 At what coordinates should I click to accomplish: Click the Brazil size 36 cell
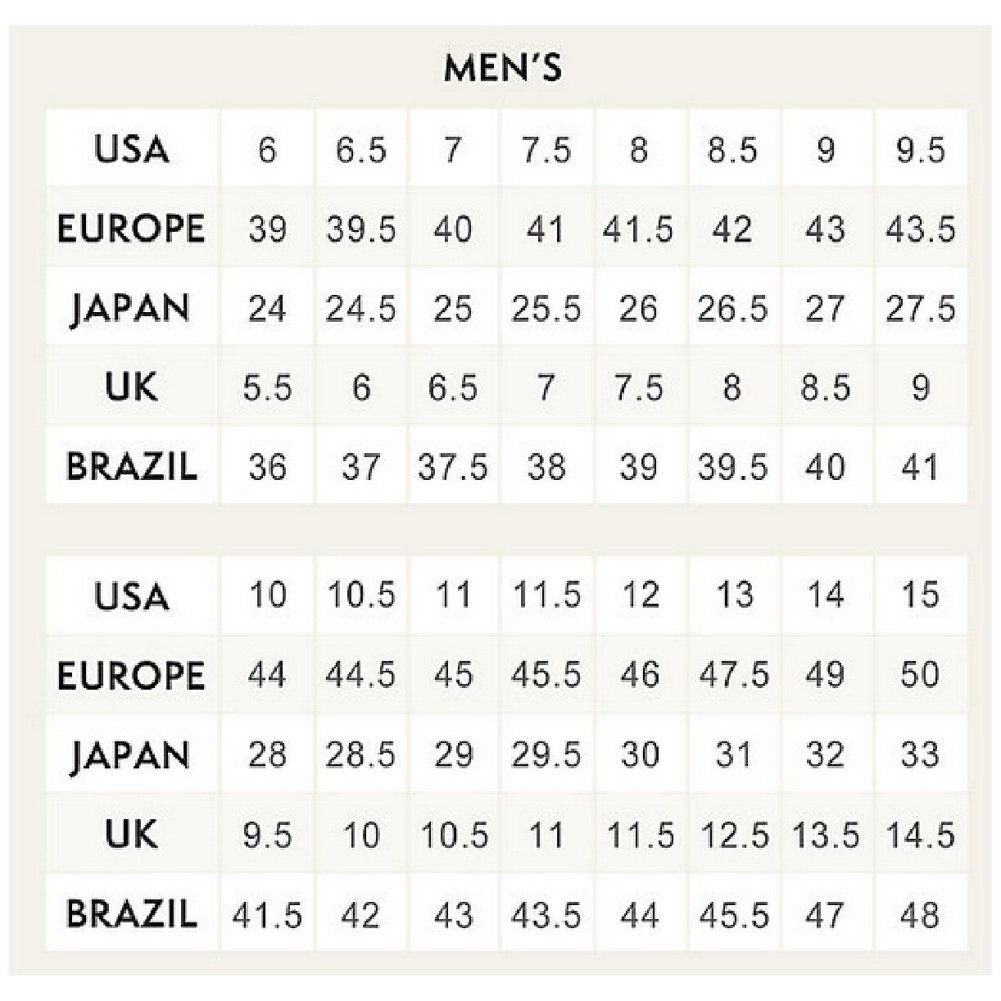[x=267, y=467]
